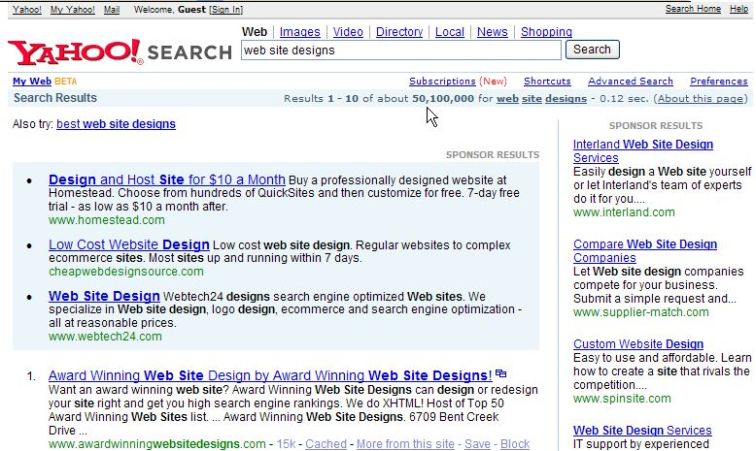Open the Search Home link
Screen dimensions: 756x451
693,9
